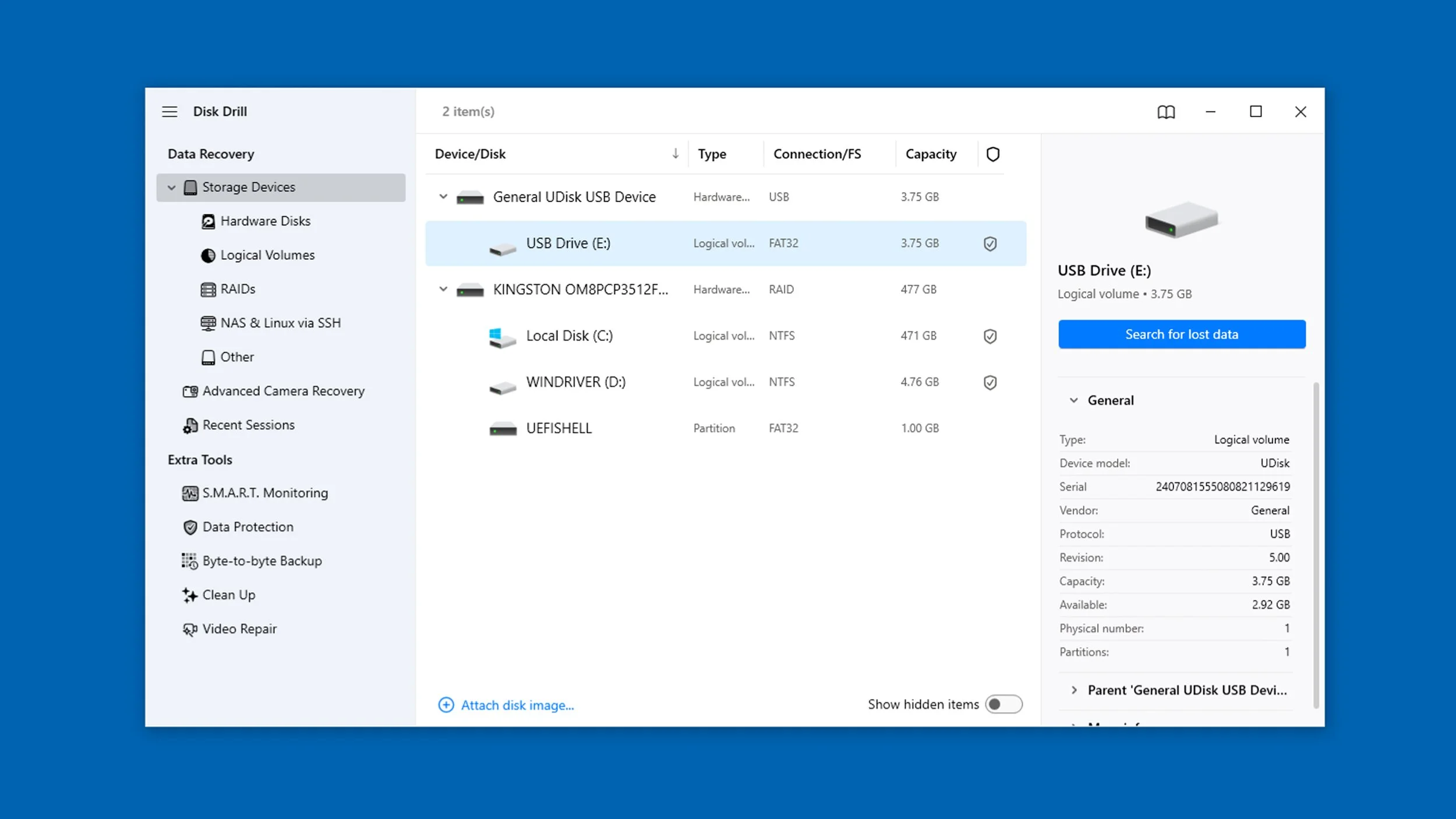Select RAIDs in sidebar
The height and width of the screenshot is (819, 1456).
click(x=238, y=290)
